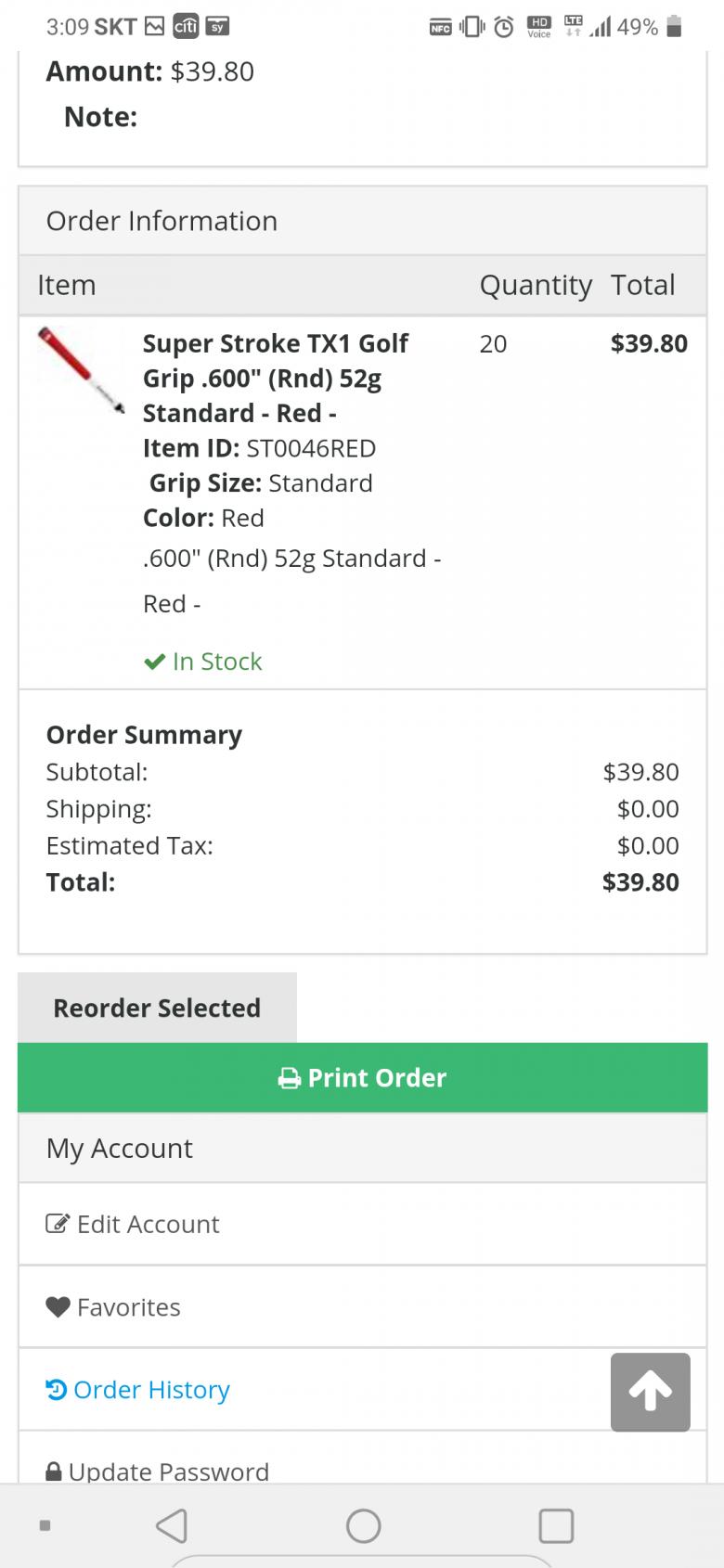This screenshot has width=724, height=1568.
Task: Tap the Edit Account pencil icon
Action: click(x=58, y=1224)
